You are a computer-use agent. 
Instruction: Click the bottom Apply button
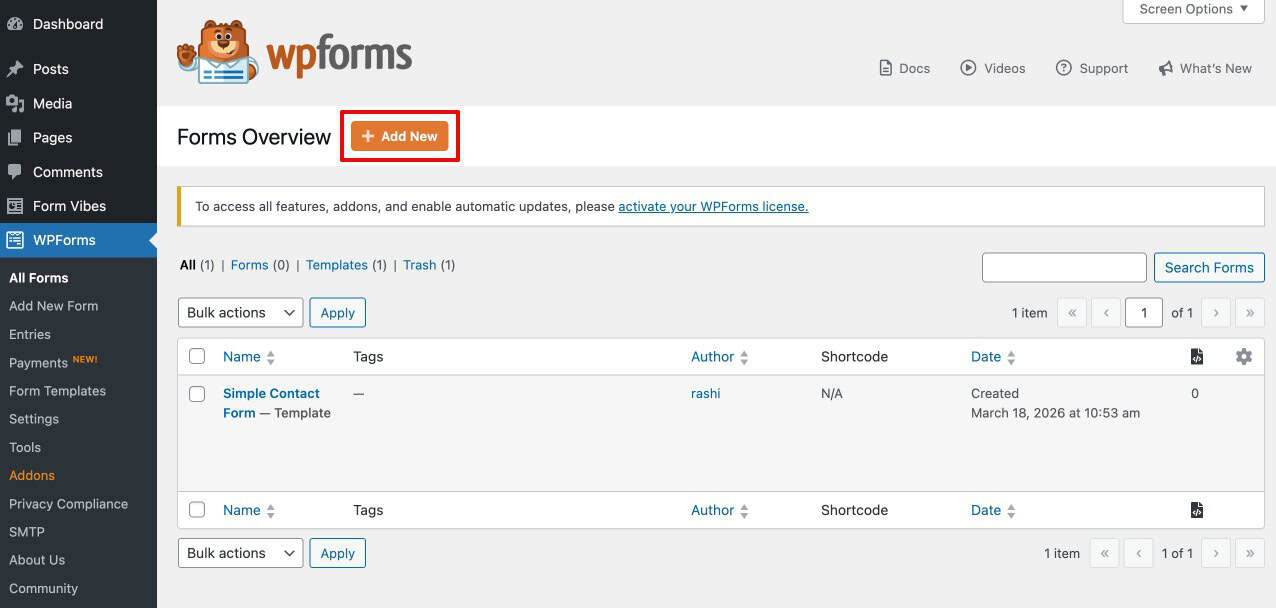click(x=338, y=553)
